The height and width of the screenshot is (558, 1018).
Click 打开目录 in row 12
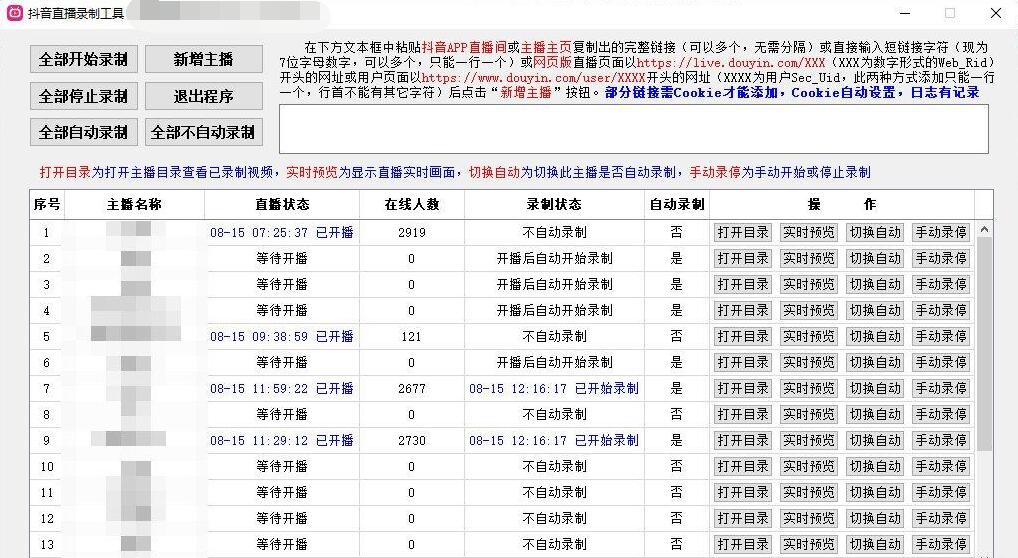click(743, 518)
